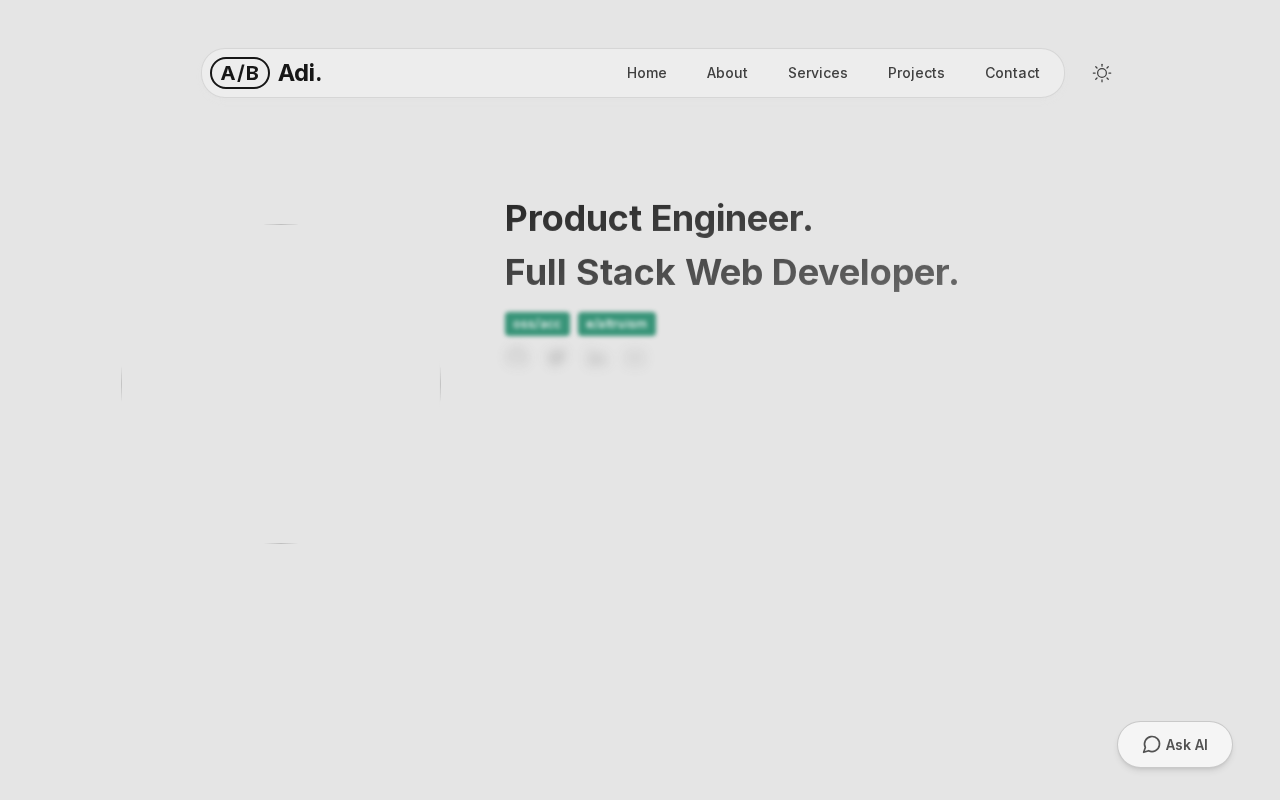Click the right green badge under the headings
1280x800 pixels.
pyautogui.click(x=617, y=324)
